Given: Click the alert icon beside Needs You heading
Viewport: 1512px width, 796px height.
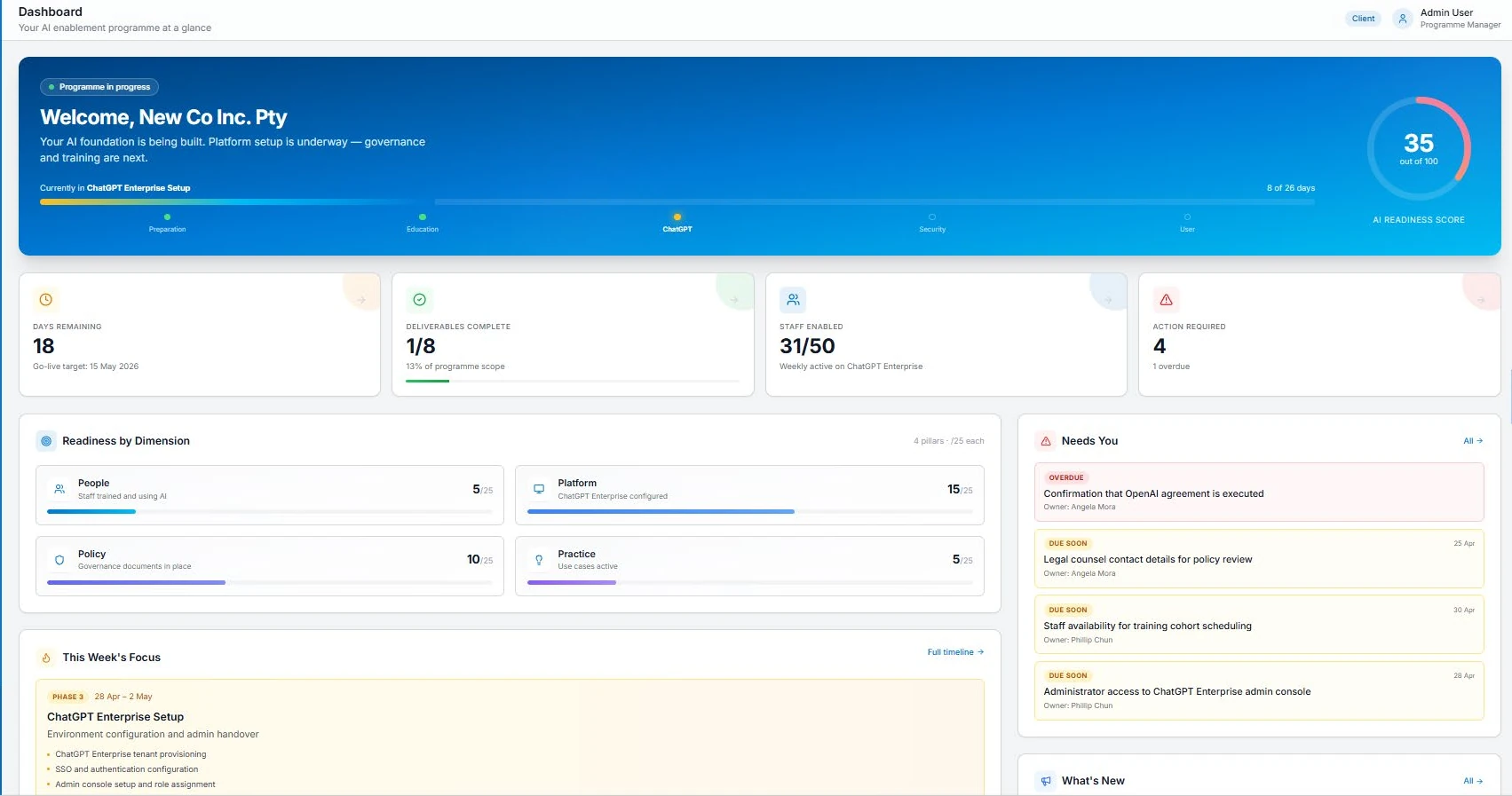Looking at the screenshot, I should [x=1046, y=441].
